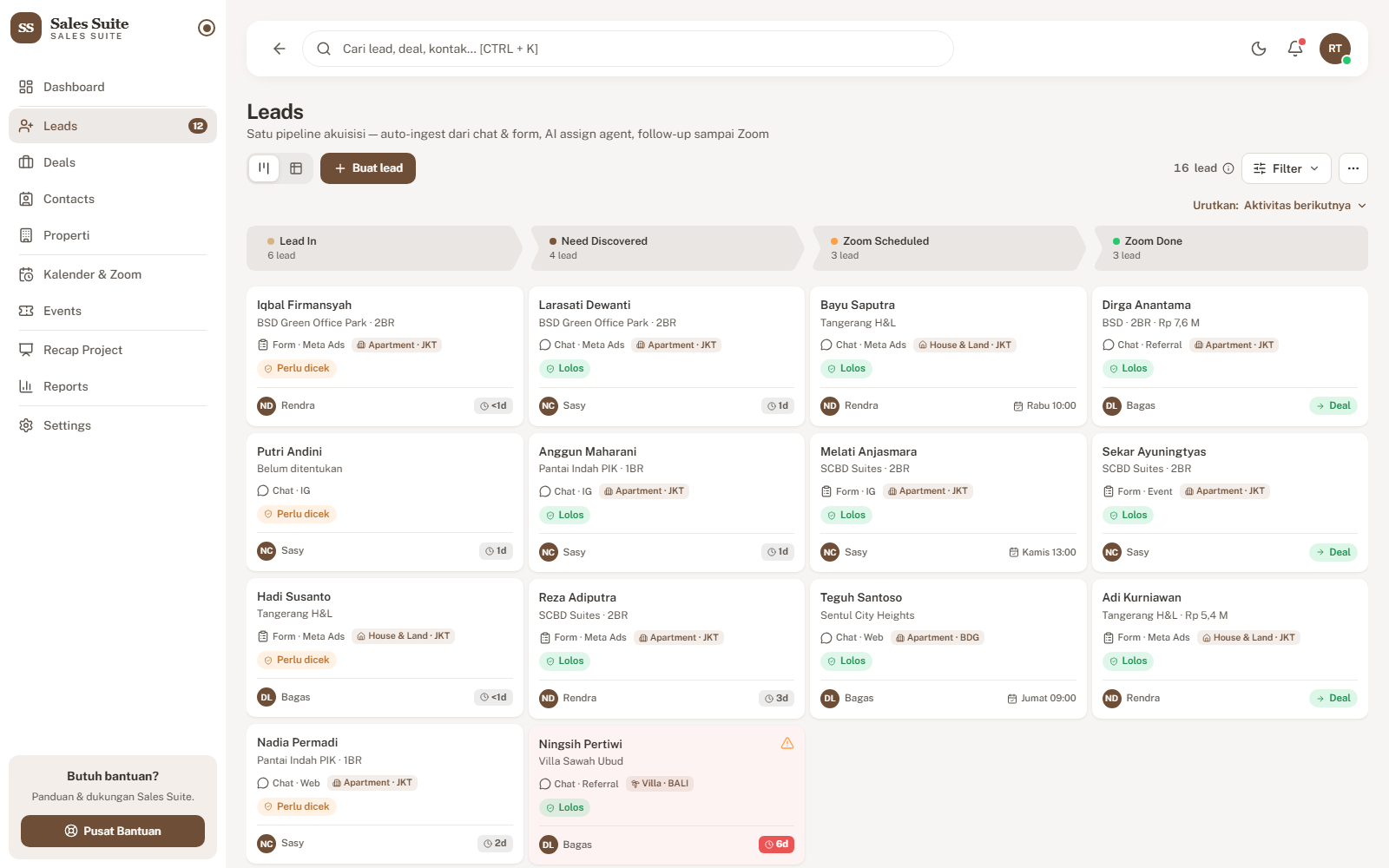Open Melati Anjasmara lead card
This screenshot has height=868, width=1389.
point(948,503)
